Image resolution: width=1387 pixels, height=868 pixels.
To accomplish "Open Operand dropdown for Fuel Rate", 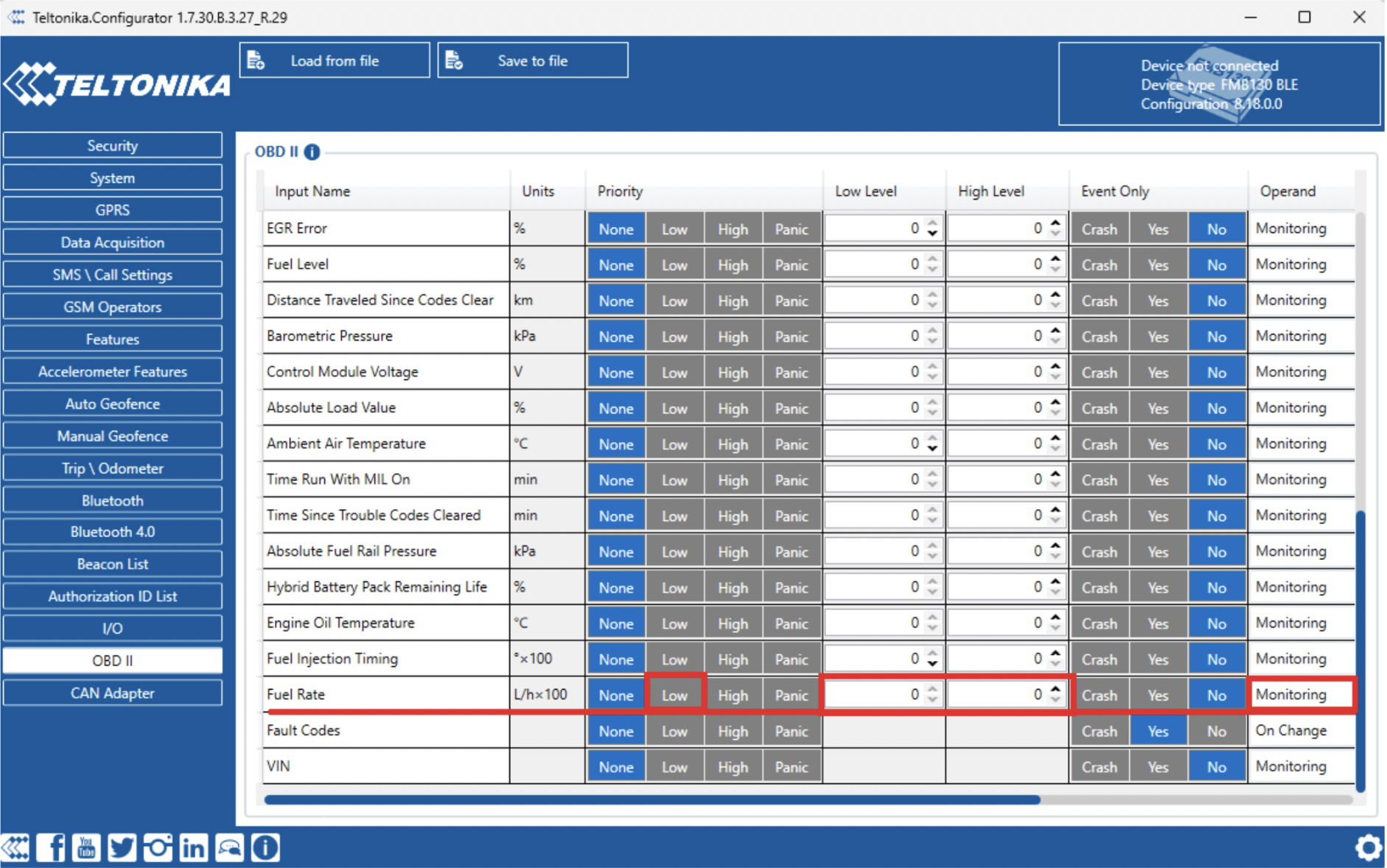I will (1302, 694).
